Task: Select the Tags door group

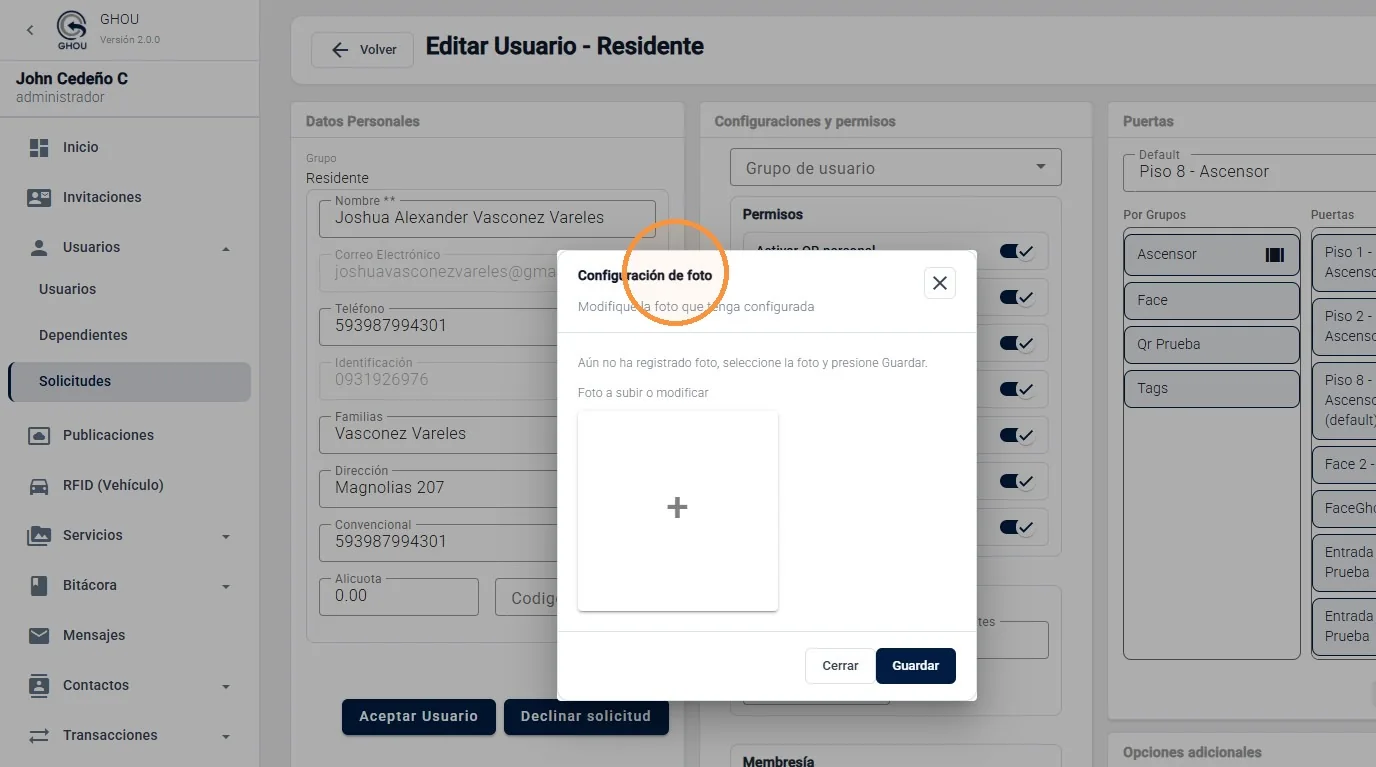Action: (x=1212, y=388)
